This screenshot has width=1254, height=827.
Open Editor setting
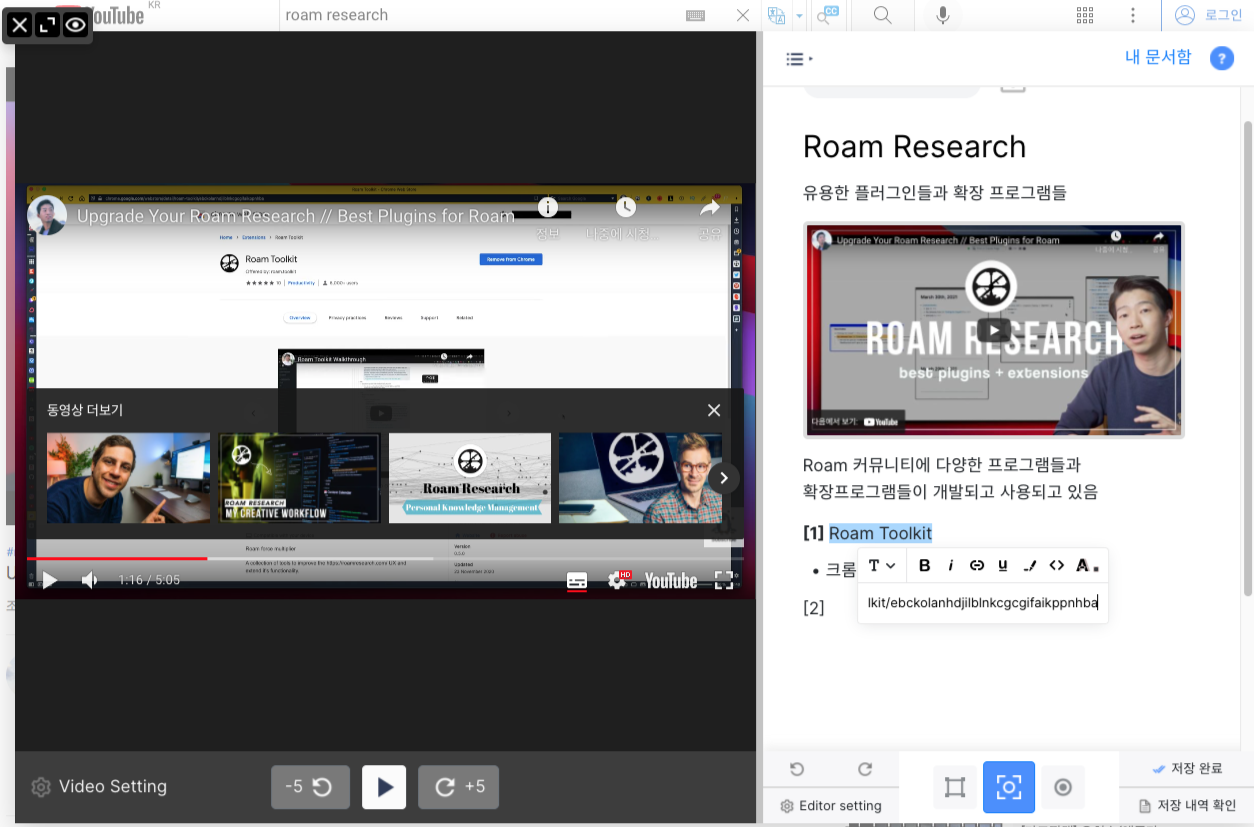831,806
